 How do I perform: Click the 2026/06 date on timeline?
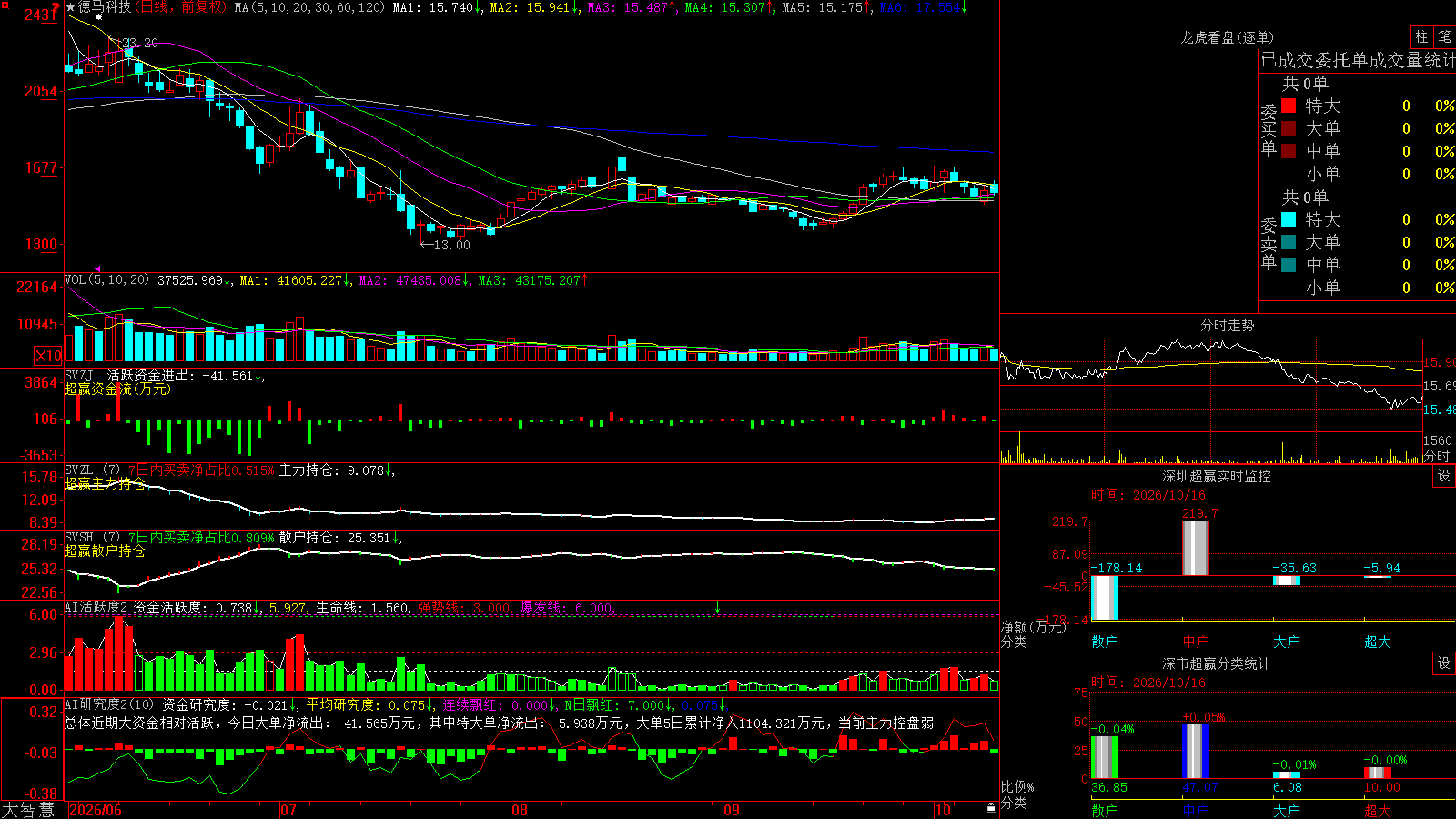click(96, 810)
